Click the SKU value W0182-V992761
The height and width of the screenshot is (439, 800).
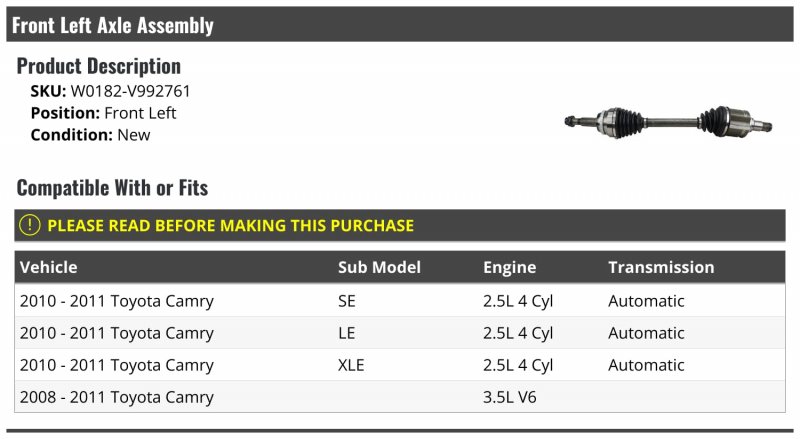(x=130, y=91)
